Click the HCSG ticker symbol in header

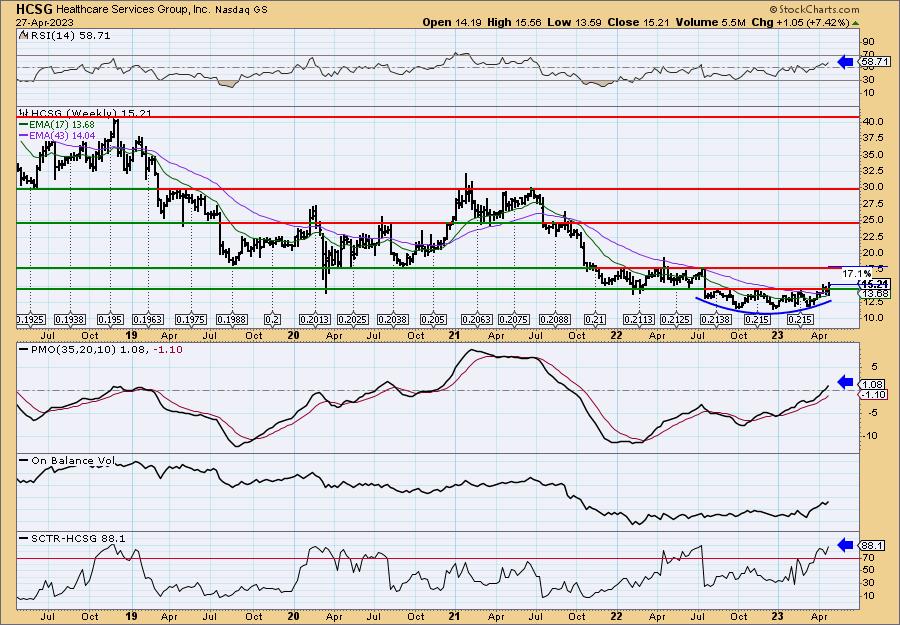(34, 9)
